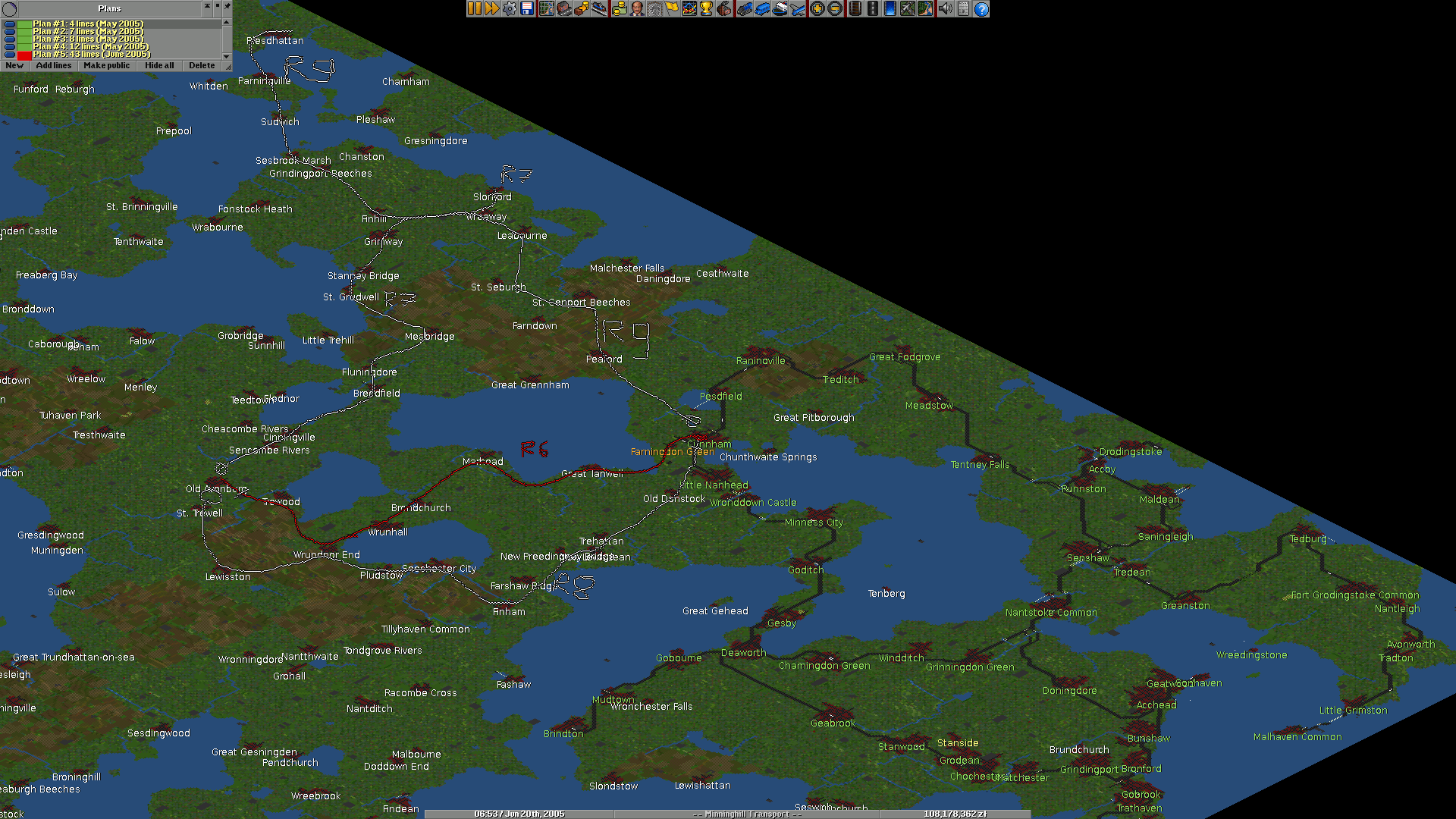1456x819 pixels.
Task: Open the company league trophy icon
Action: (x=706, y=9)
